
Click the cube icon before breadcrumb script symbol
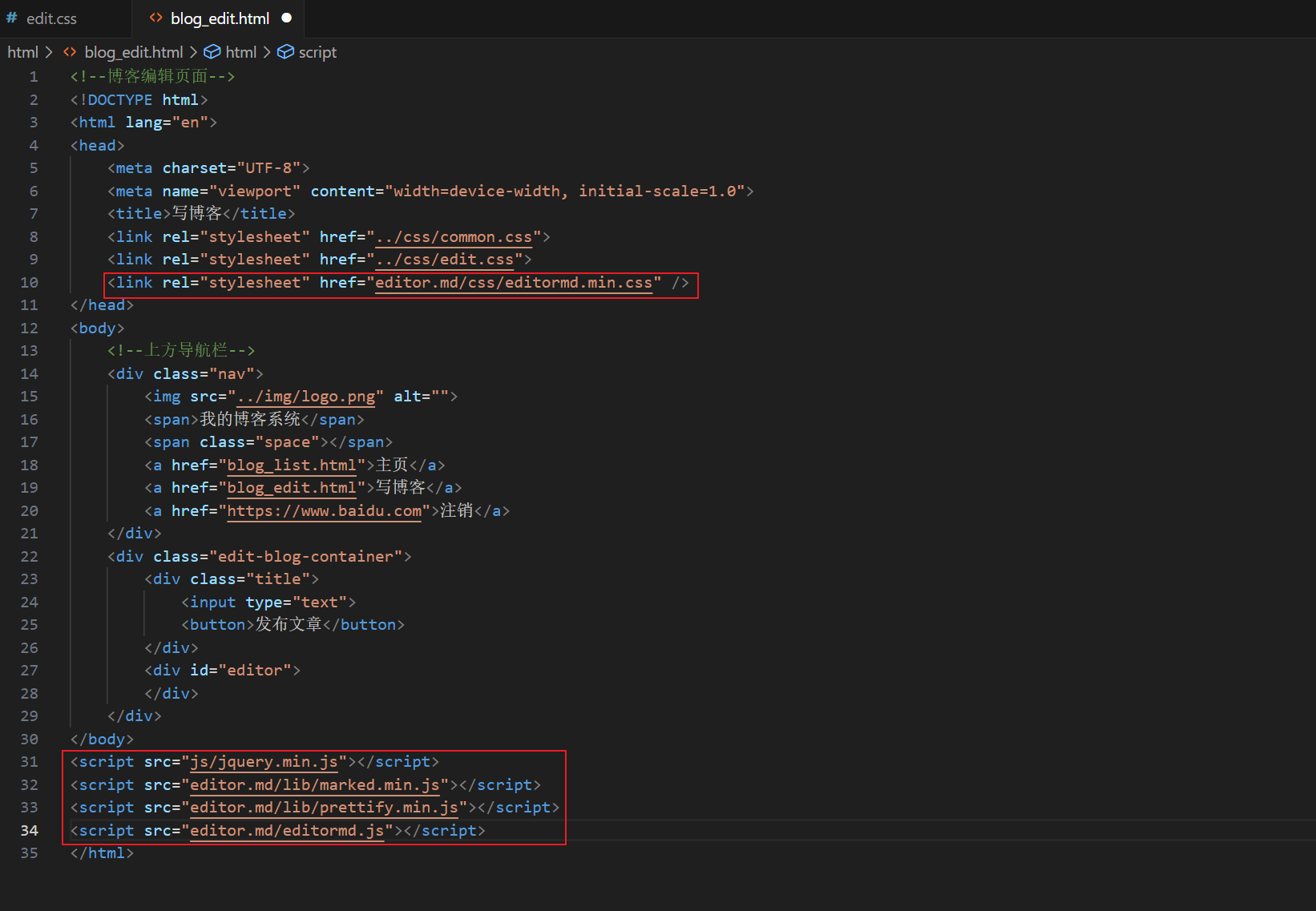pos(285,52)
